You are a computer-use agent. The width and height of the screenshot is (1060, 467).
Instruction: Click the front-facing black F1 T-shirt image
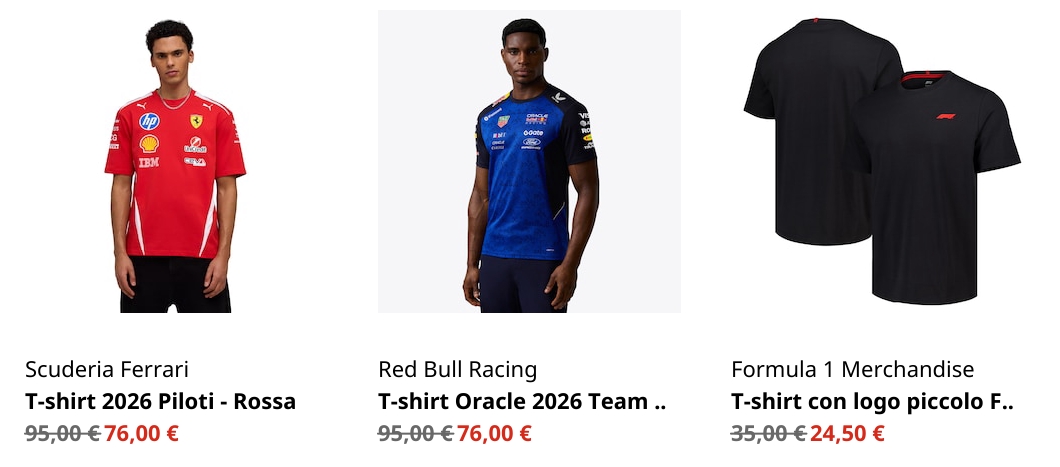pos(936,187)
